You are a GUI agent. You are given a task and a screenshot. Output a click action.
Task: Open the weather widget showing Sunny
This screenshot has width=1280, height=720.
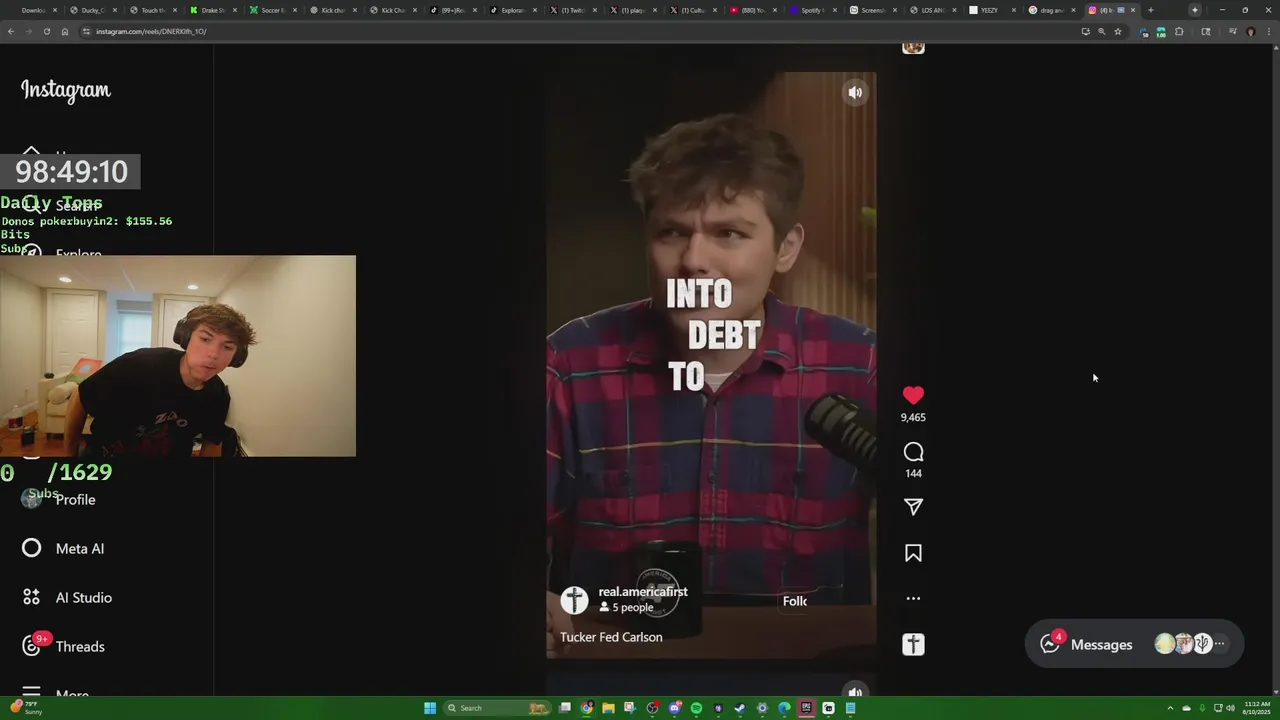25,708
